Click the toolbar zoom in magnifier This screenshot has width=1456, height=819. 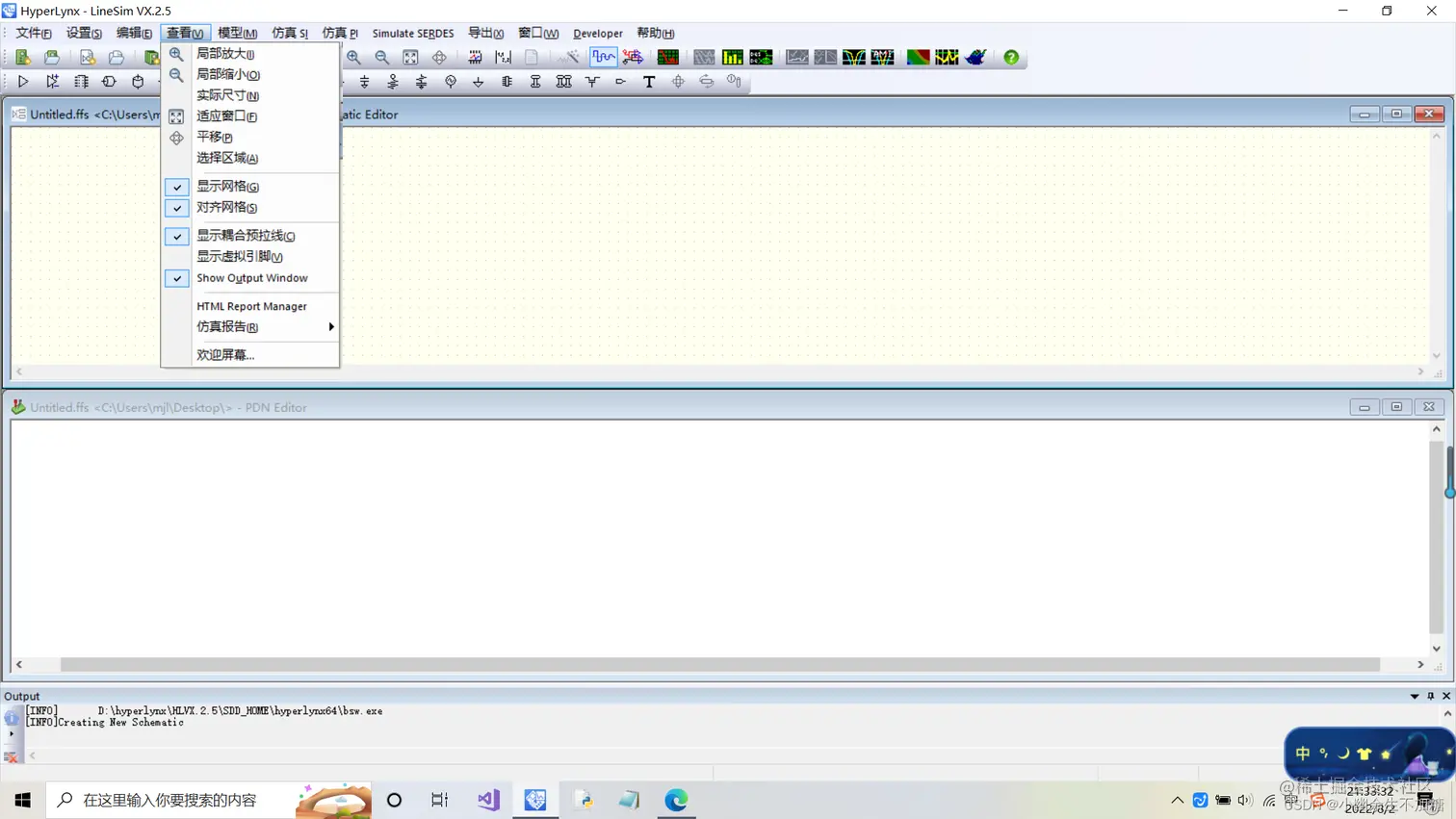click(354, 58)
